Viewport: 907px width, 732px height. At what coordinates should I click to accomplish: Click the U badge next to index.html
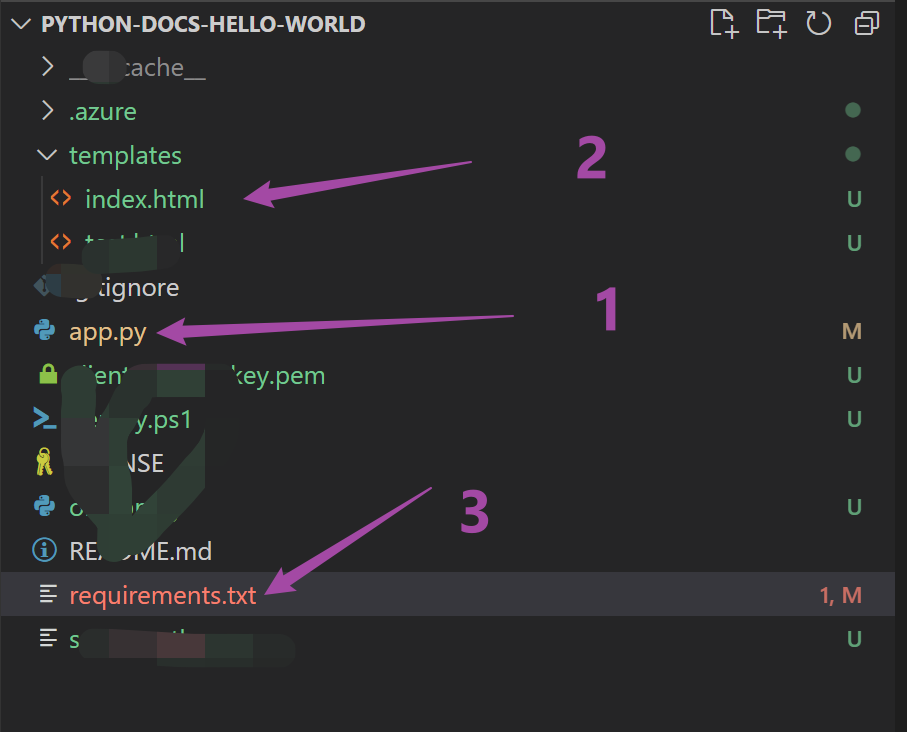pos(853,199)
